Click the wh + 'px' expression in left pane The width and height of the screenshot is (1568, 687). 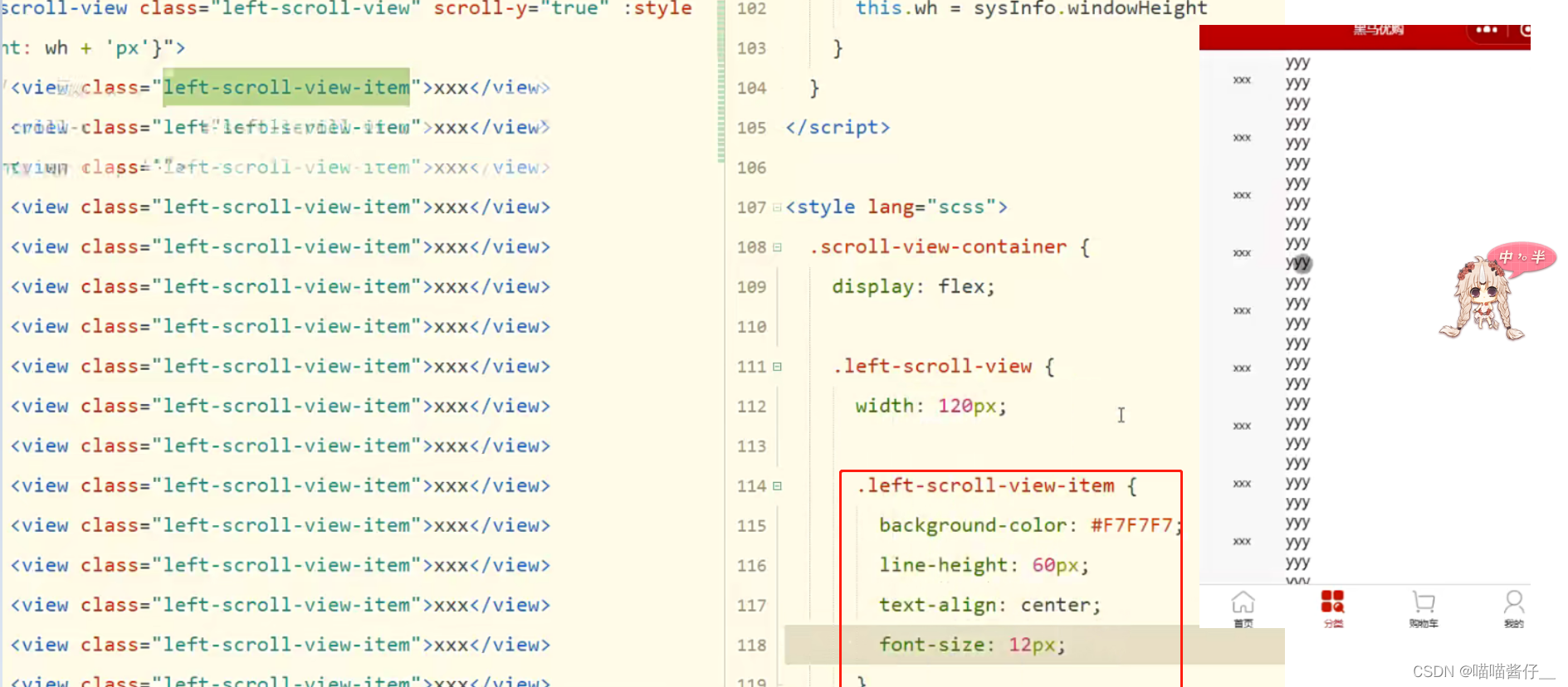98,48
